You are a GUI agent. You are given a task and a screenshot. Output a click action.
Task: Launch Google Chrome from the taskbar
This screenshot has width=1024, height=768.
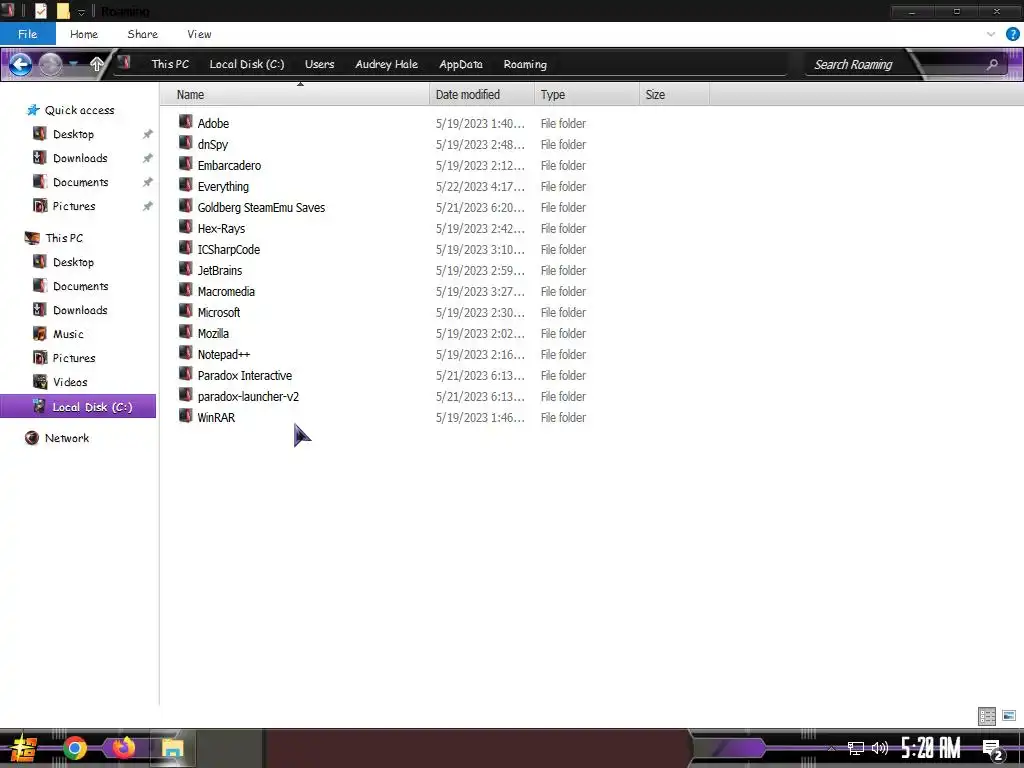point(75,748)
